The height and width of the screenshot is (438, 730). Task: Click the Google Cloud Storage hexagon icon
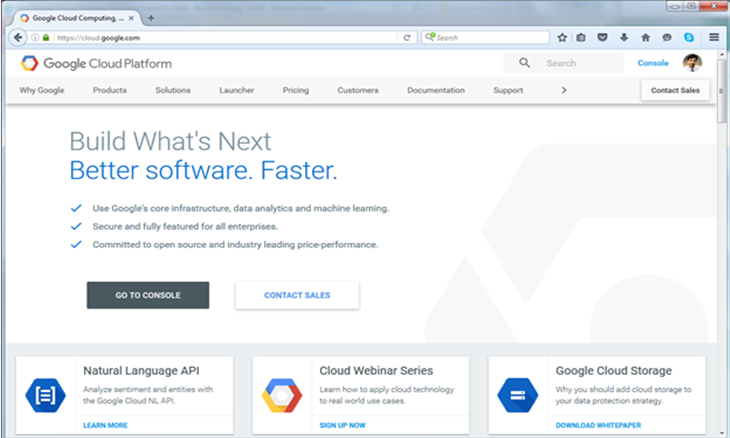[518, 395]
